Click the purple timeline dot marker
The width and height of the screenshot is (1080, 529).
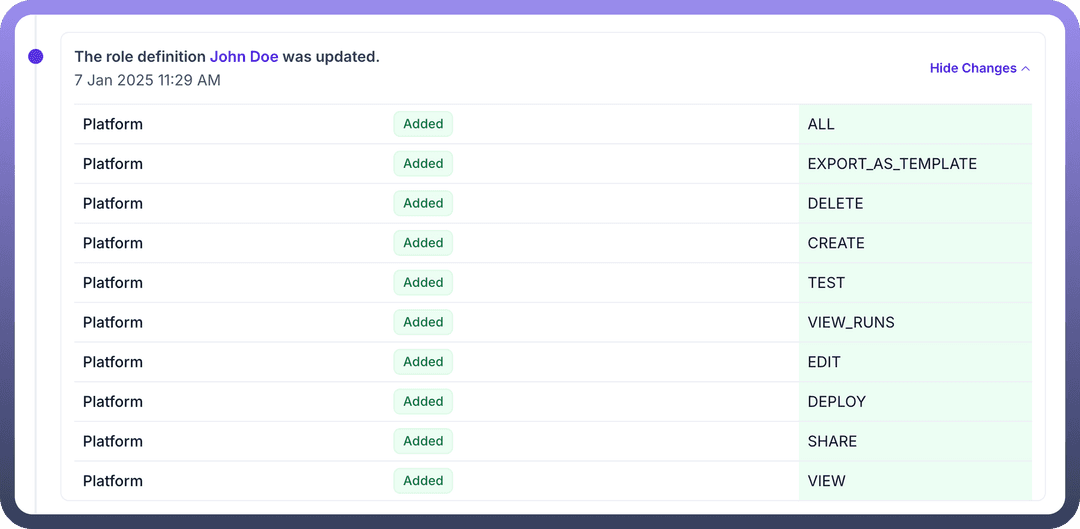click(36, 57)
